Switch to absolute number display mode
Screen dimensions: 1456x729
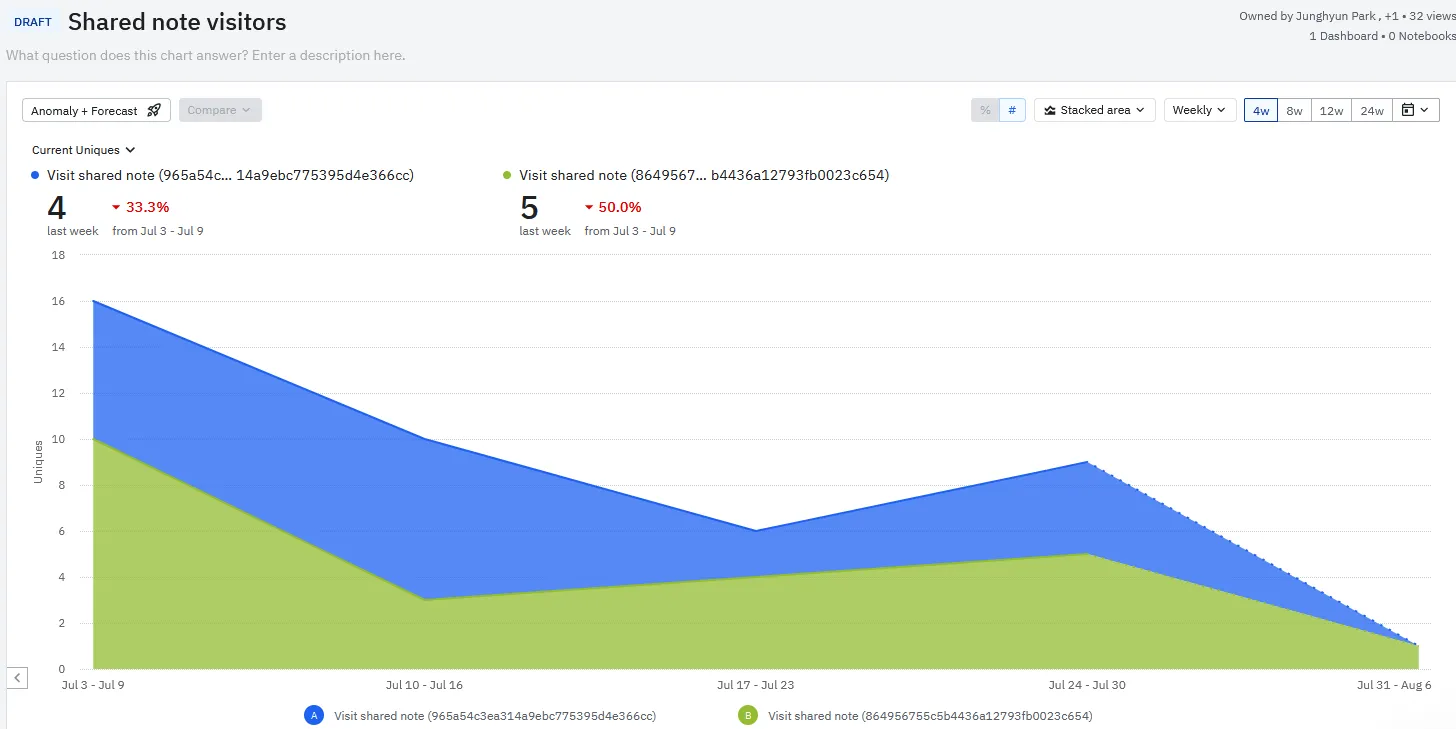[1012, 110]
